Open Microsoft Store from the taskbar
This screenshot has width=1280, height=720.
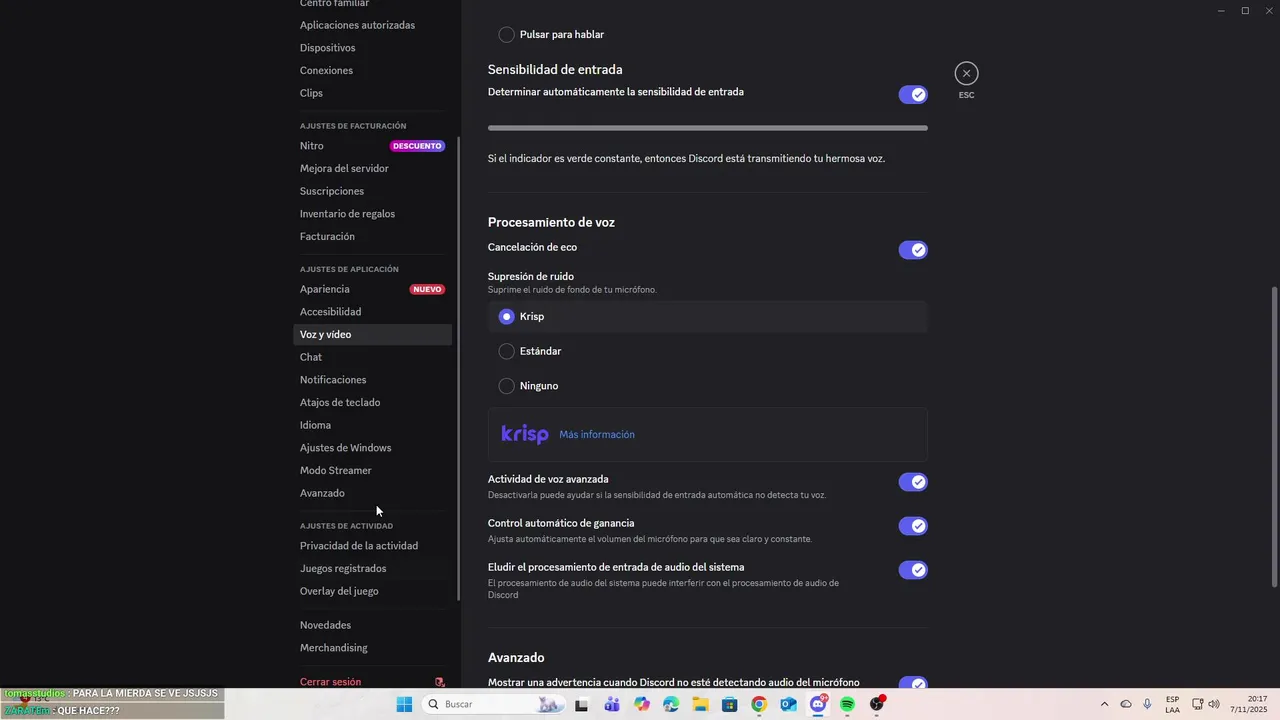[x=730, y=704]
